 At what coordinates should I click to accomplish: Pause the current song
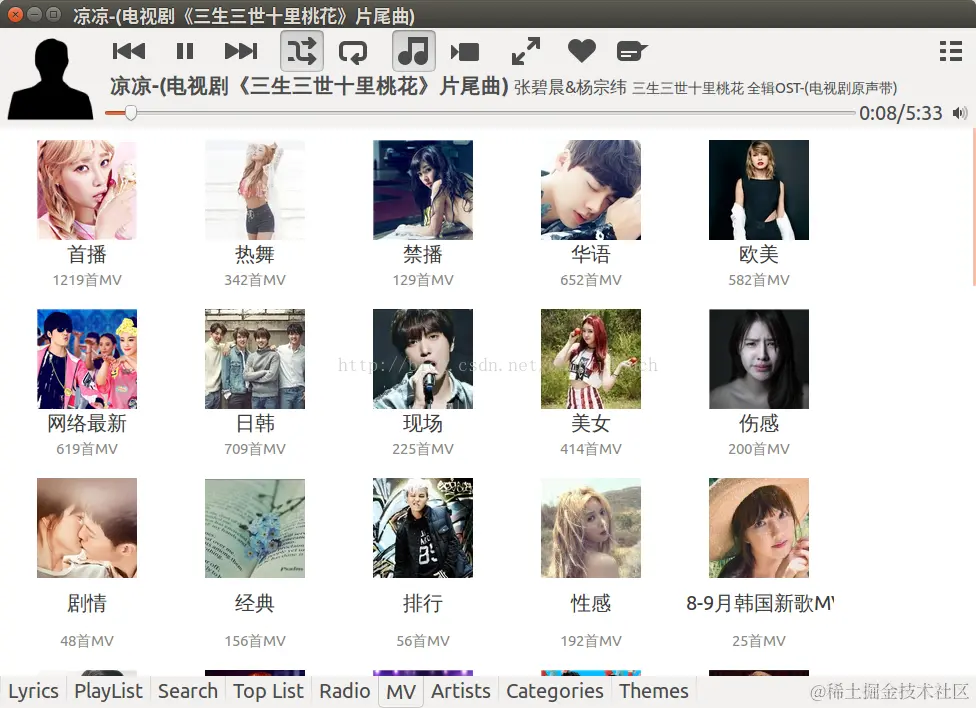[x=185, y=51]
